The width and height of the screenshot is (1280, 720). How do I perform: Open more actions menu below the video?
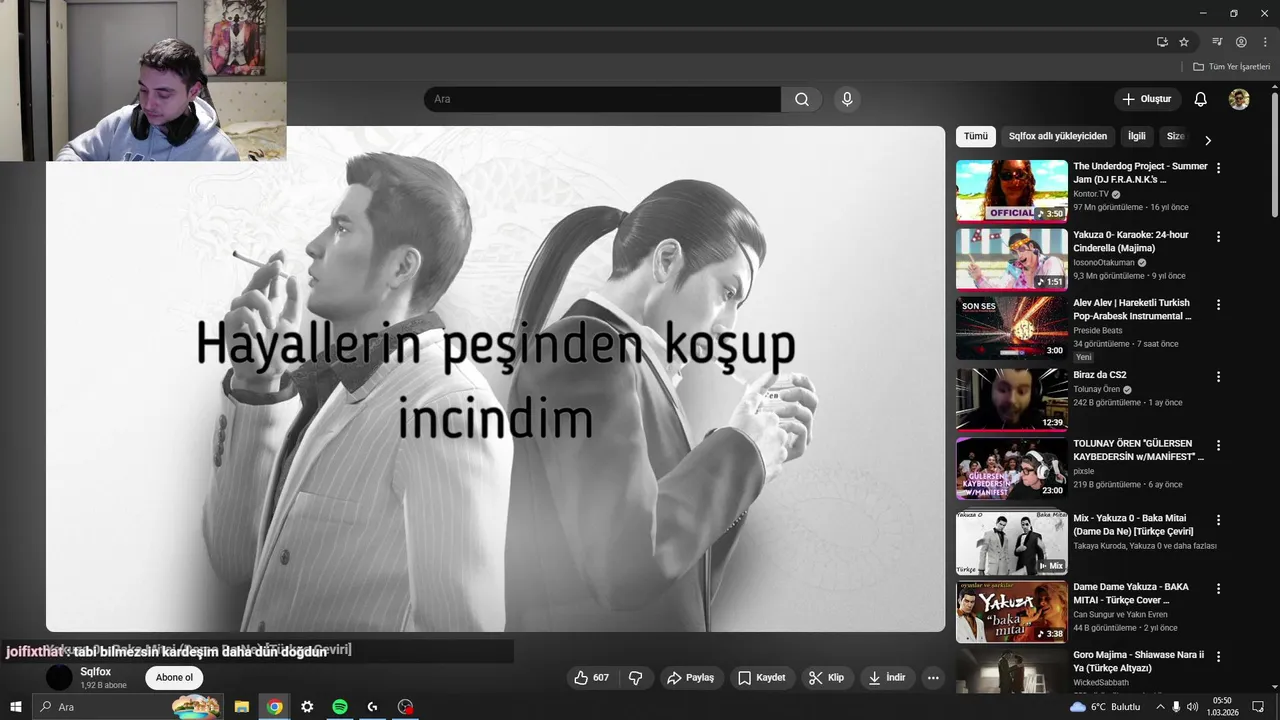coord(933,677)
